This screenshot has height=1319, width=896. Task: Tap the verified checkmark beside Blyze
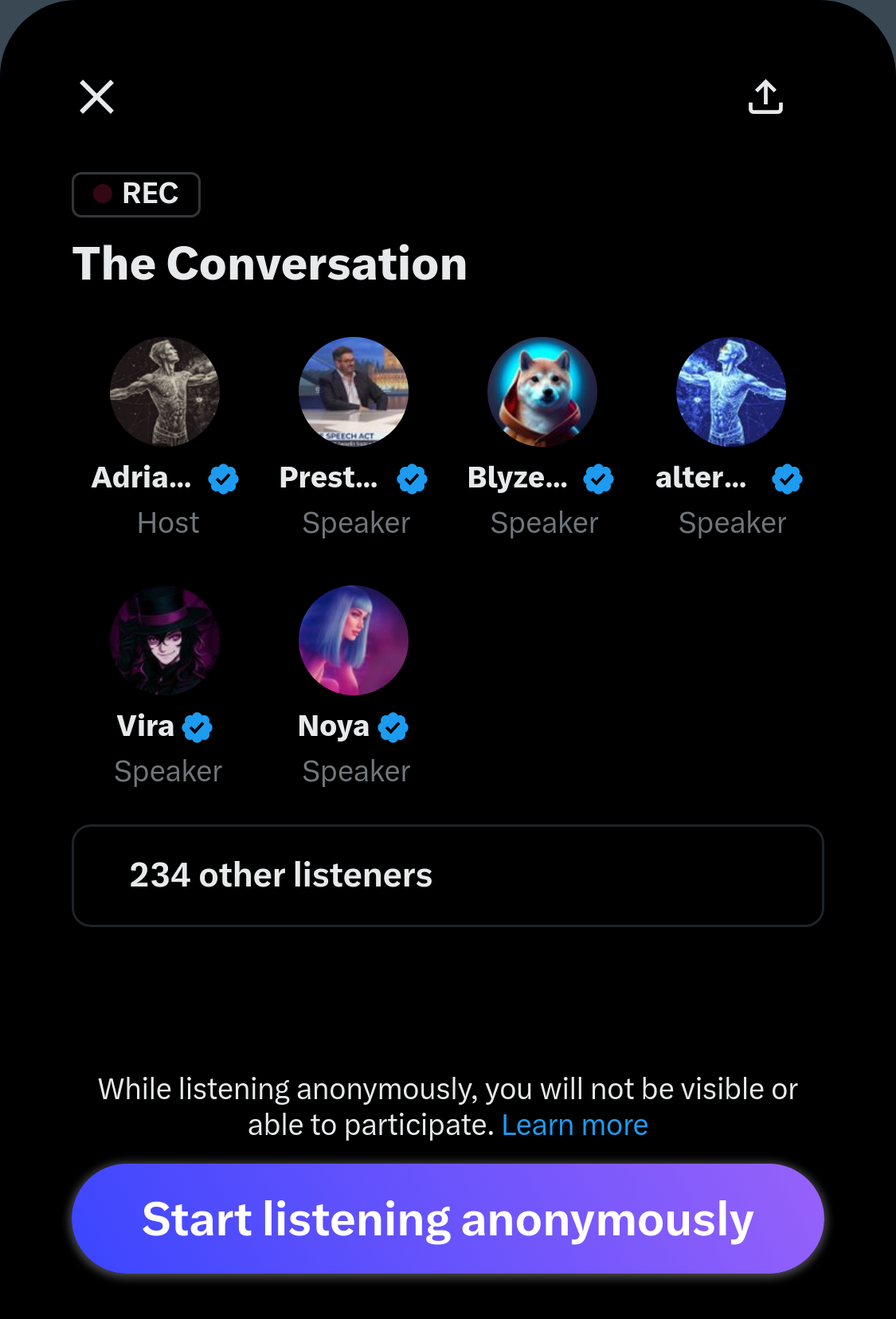(x=599, y=479)
